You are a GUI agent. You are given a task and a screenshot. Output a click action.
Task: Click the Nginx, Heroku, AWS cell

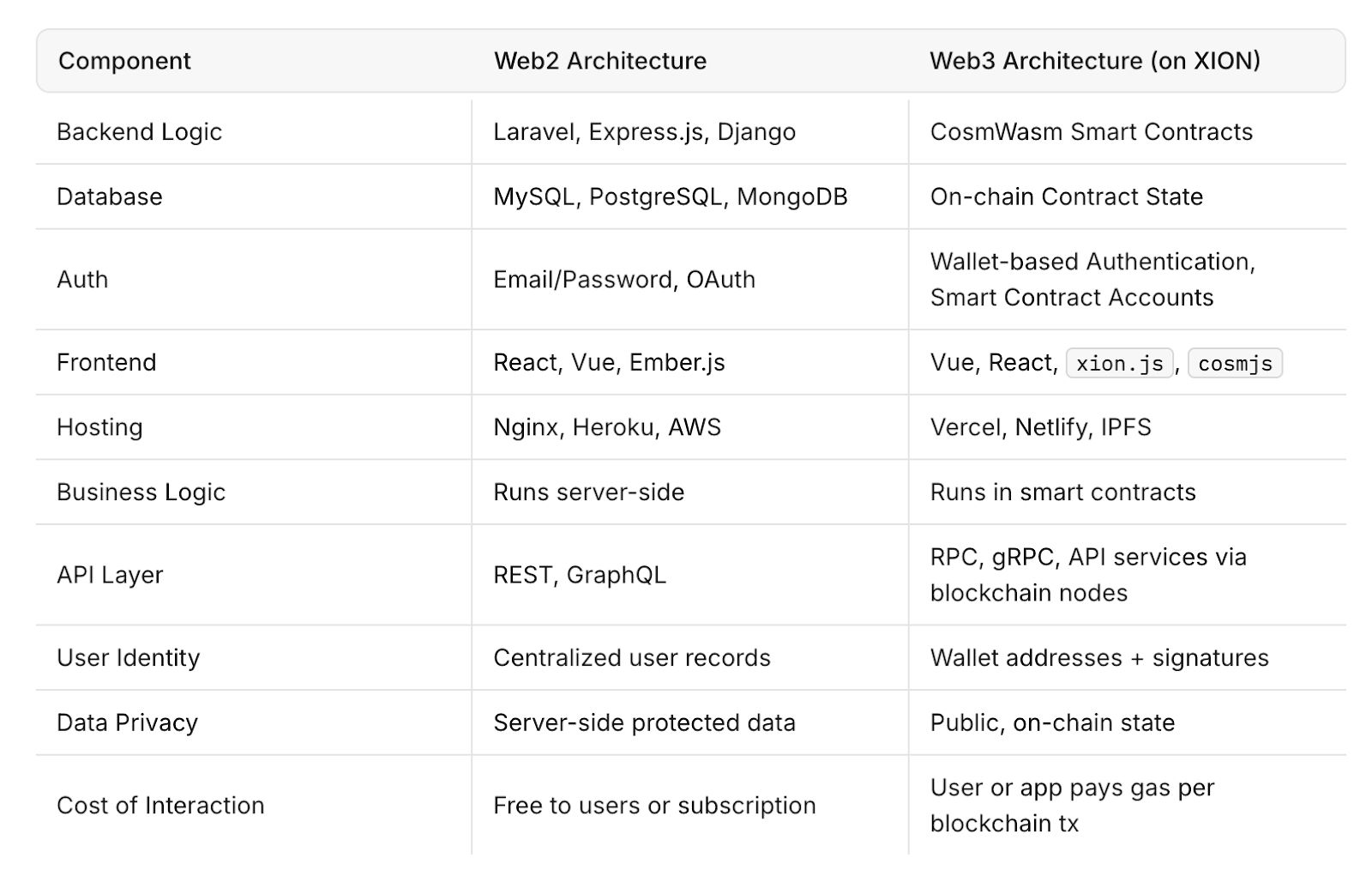click(x=606, y=427)
